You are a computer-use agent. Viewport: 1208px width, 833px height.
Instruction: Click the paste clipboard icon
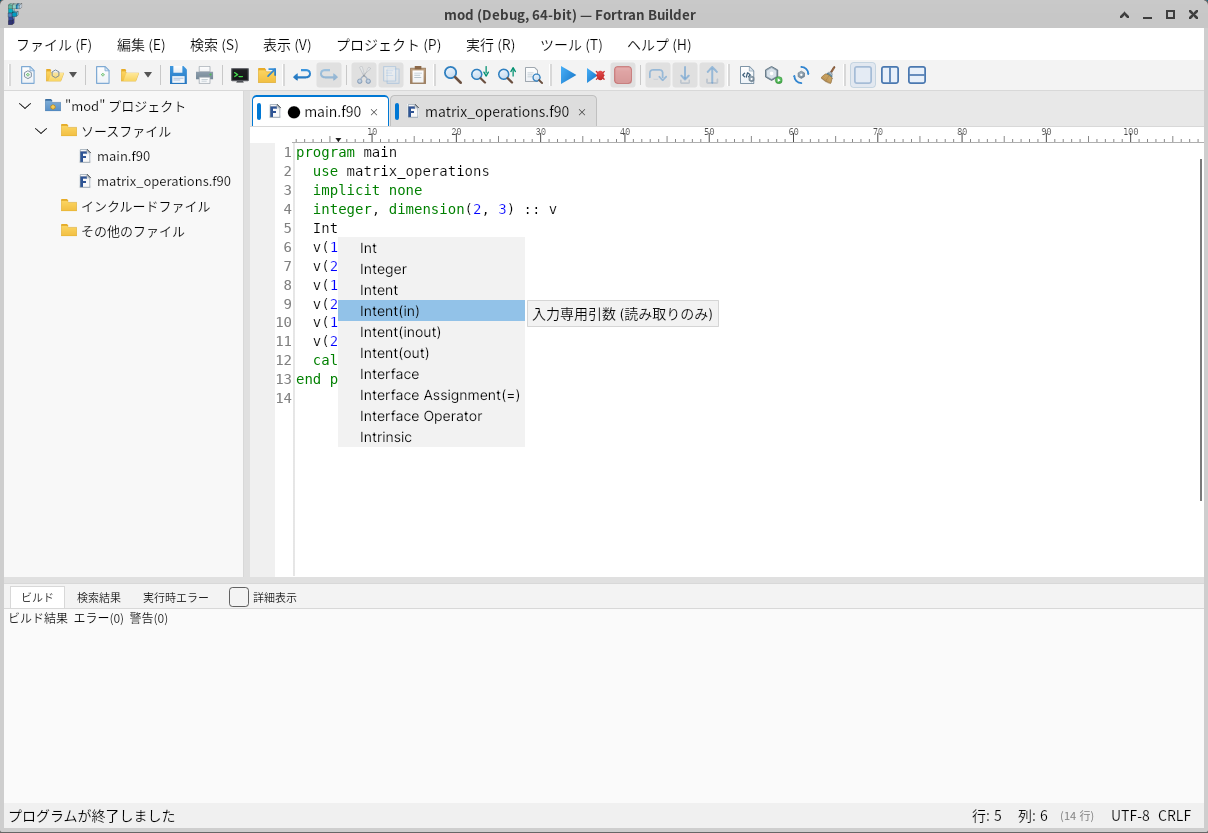point(418,75)
